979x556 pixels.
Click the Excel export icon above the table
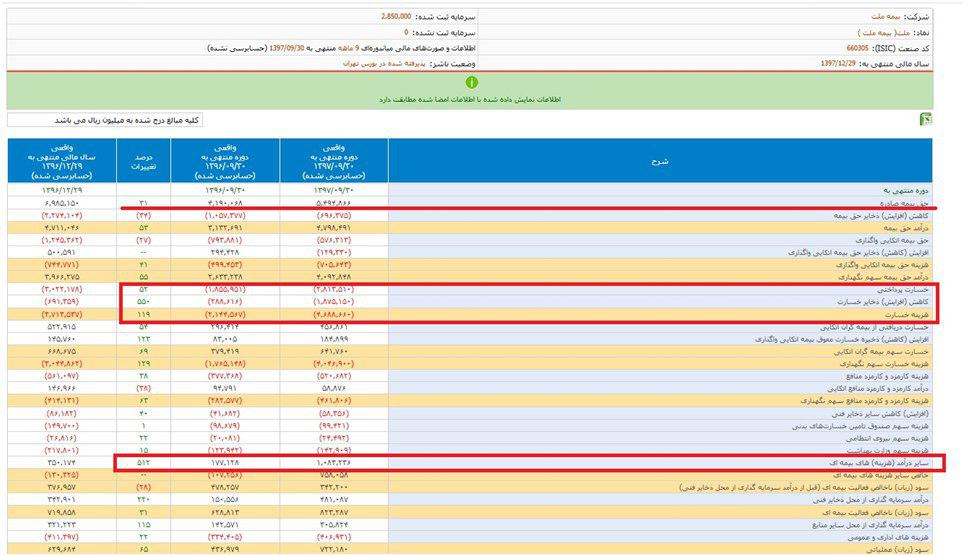925,119
